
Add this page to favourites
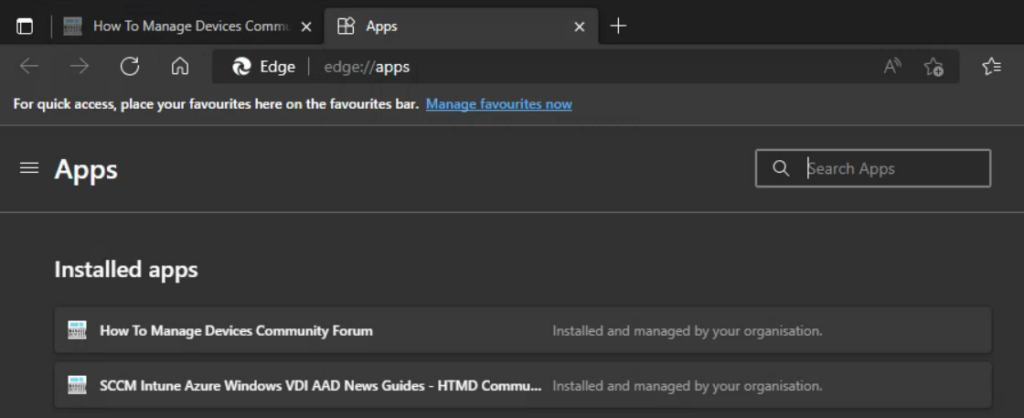[933, 66]
